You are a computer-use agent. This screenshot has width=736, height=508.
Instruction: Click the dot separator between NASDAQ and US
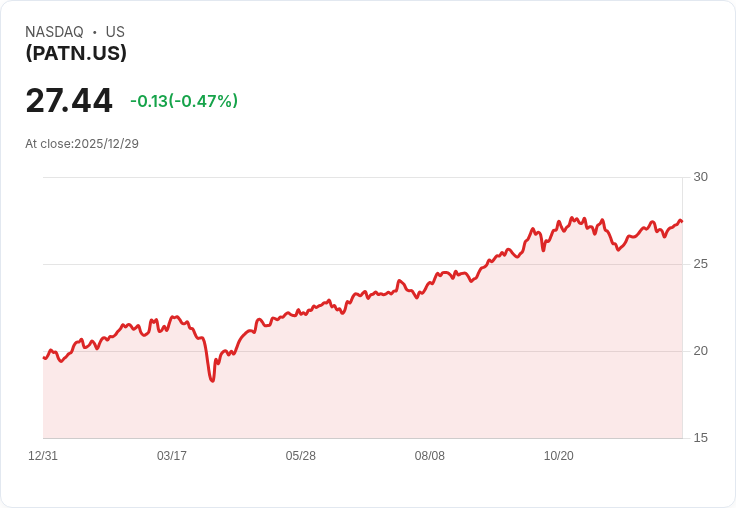click(x=95, y=32)
